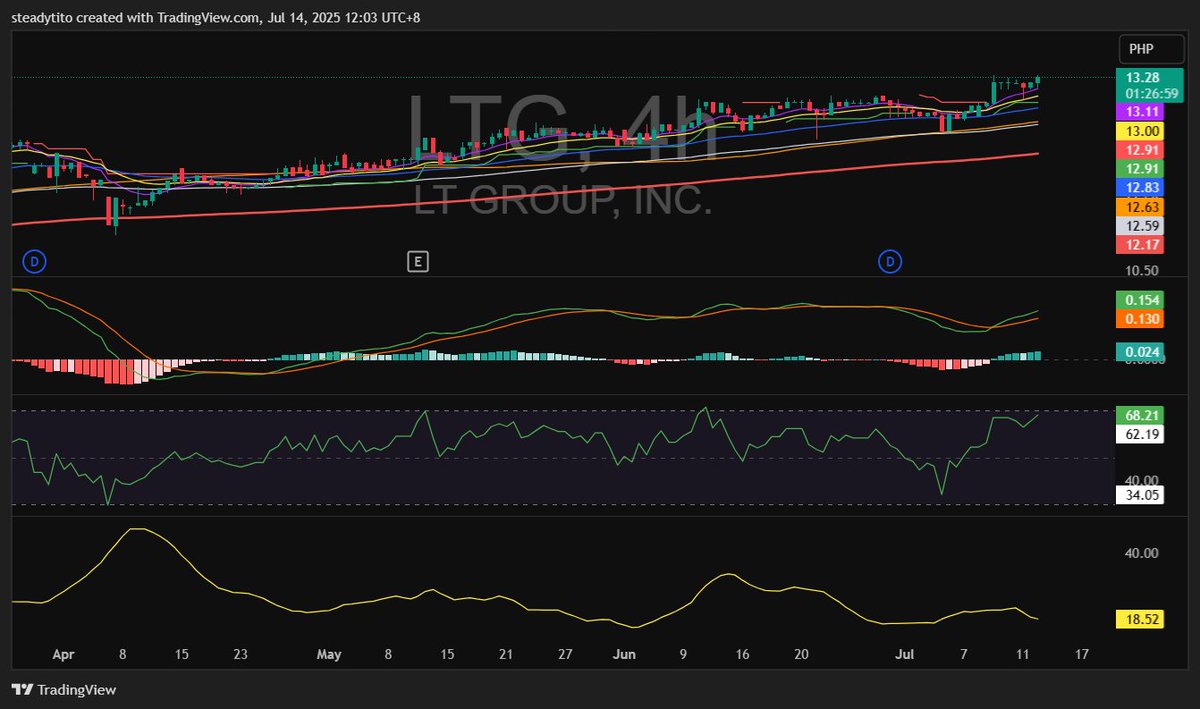Click the 17 date label on the time axis
Image resolution: width=1200 pixels, height=709 pixels.
pos(1081,655)
